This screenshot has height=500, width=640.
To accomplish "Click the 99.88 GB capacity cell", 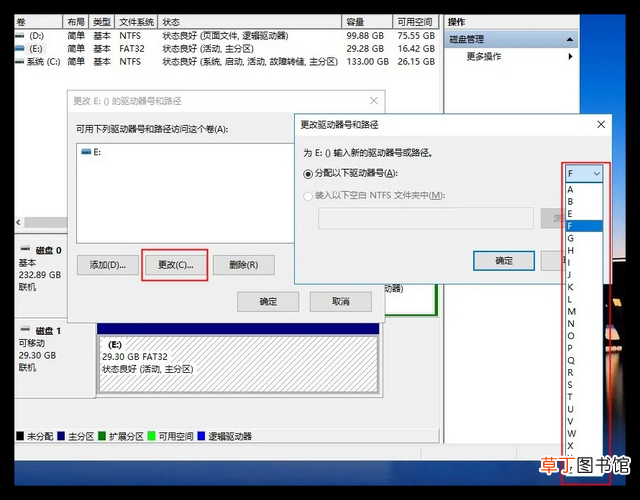I will pyautogui.click(x=365, y=36).
